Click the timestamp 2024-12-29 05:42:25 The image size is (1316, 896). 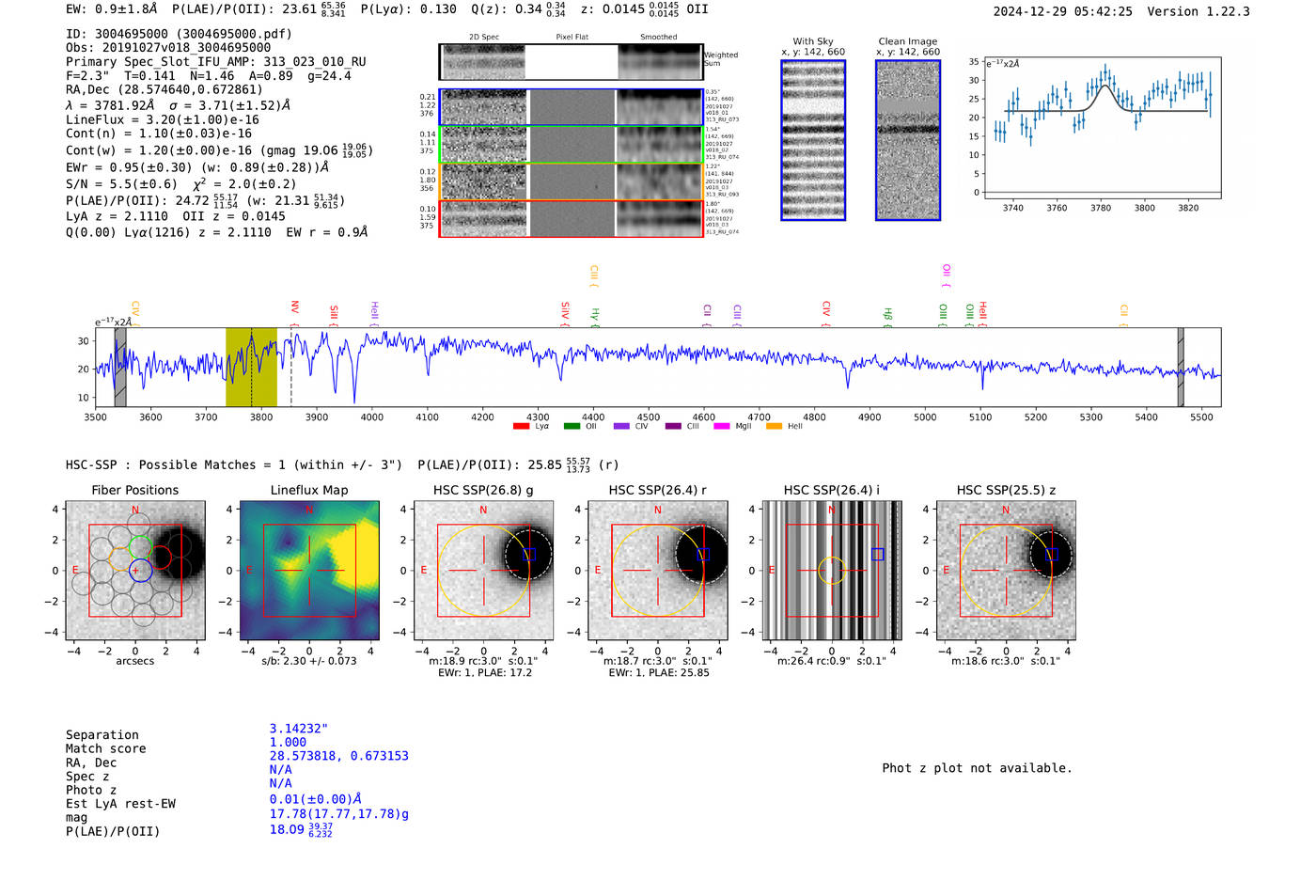[x=1063, y=11]
